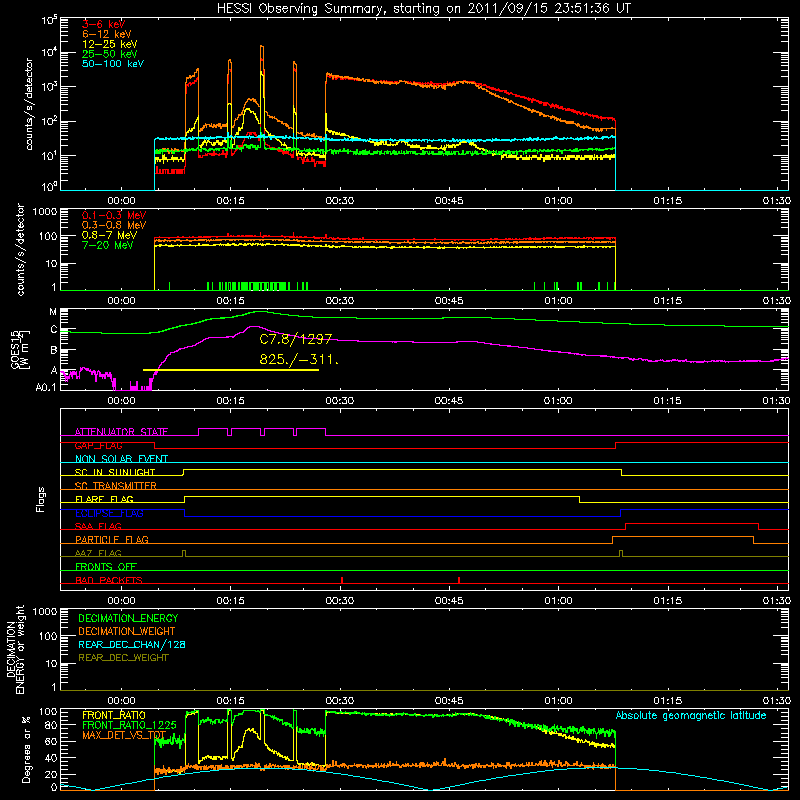Screen dimensions: 800x800
Task: Select the 12-25 keV legend label
Action: 110,44
